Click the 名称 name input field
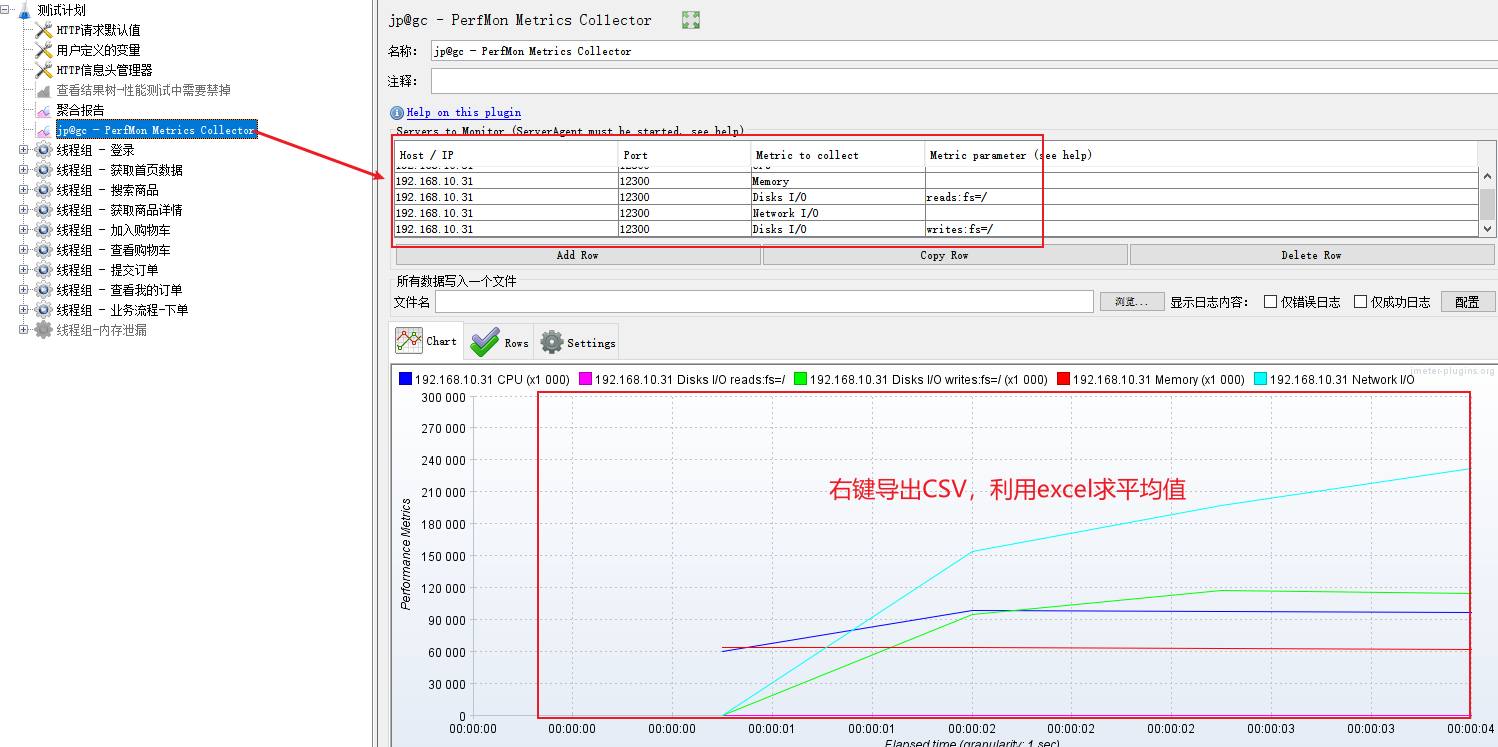 click(x=964, y=50)
